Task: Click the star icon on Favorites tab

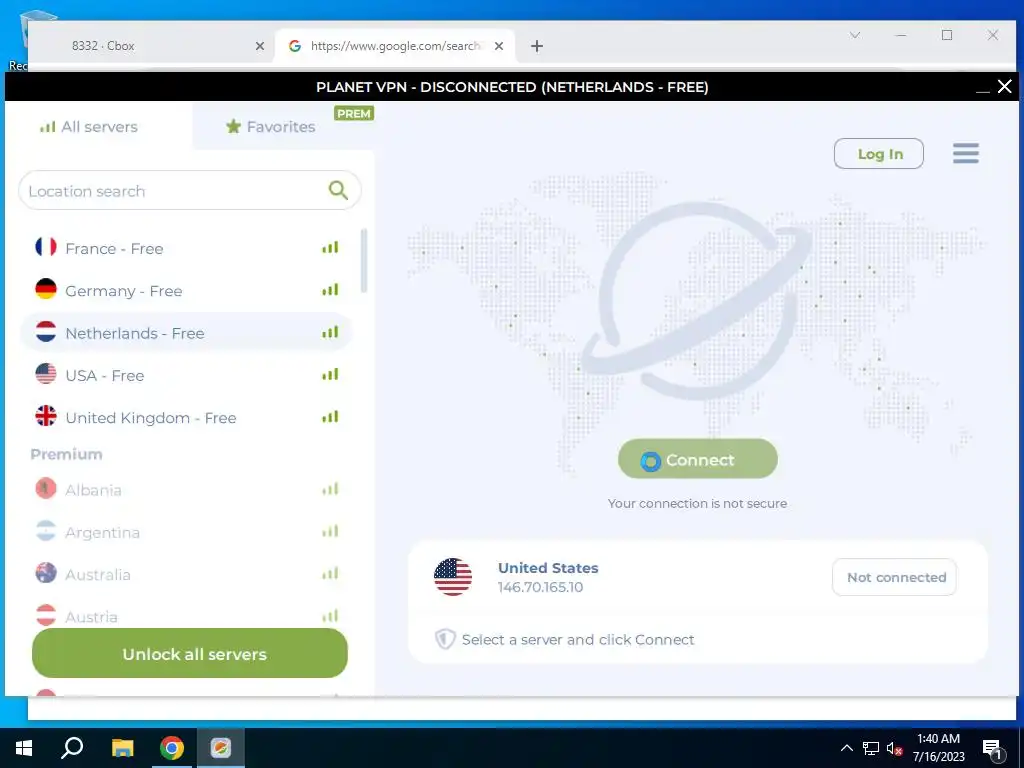Action: (x=233, y=126)
